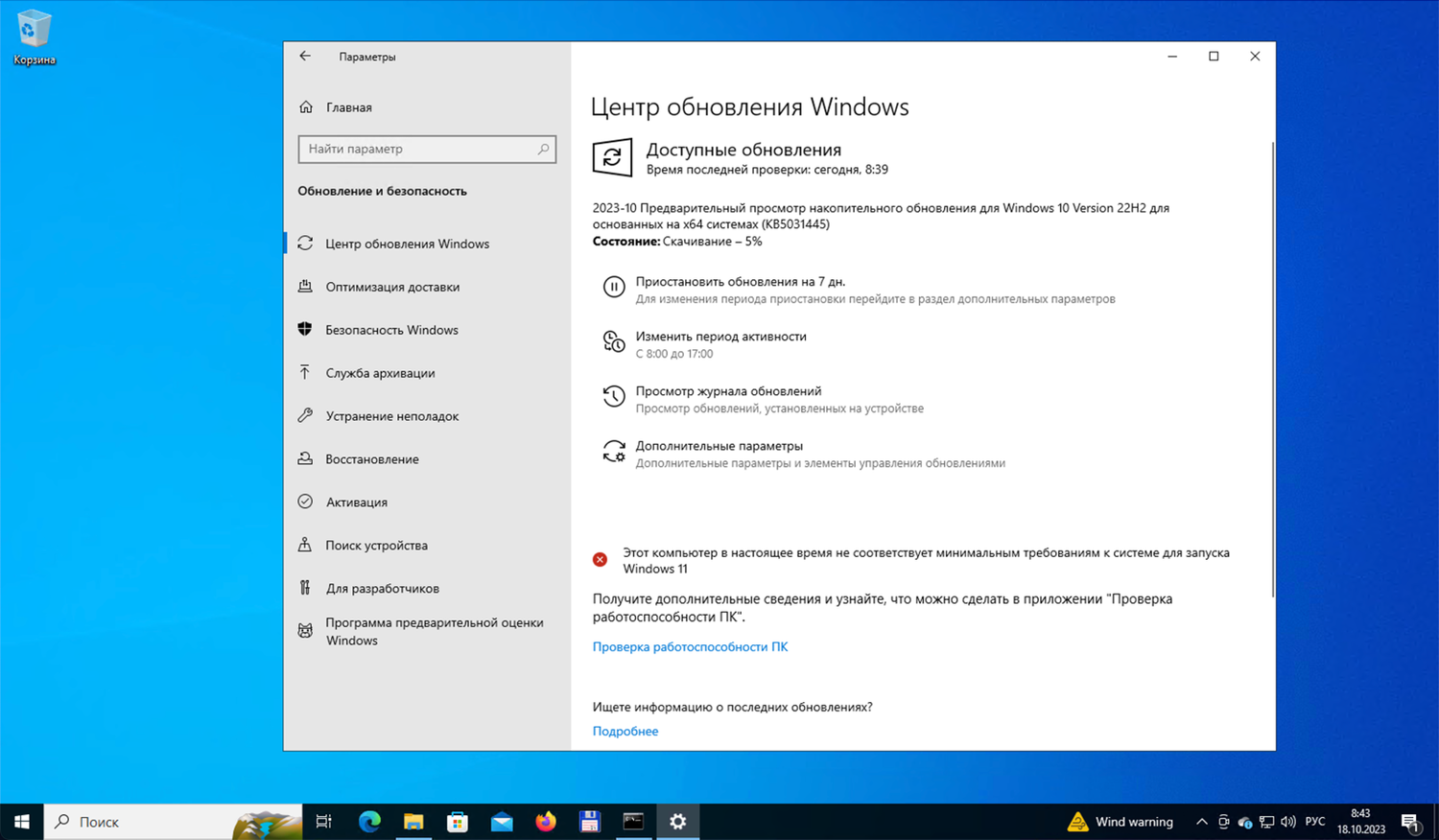The image size is (1439, 840).
Task: Click the Время последней проверки: сегодня, 8:39 text
Action: [767, 170]
